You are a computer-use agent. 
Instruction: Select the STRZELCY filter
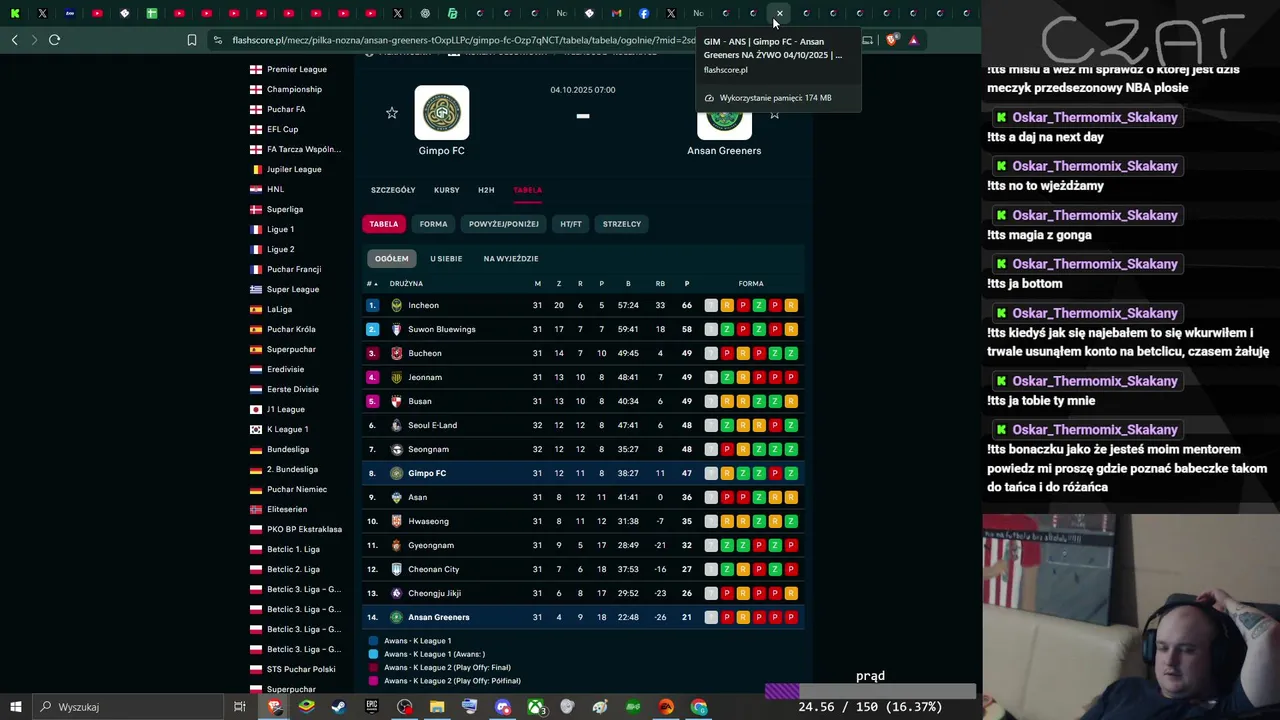622,224
